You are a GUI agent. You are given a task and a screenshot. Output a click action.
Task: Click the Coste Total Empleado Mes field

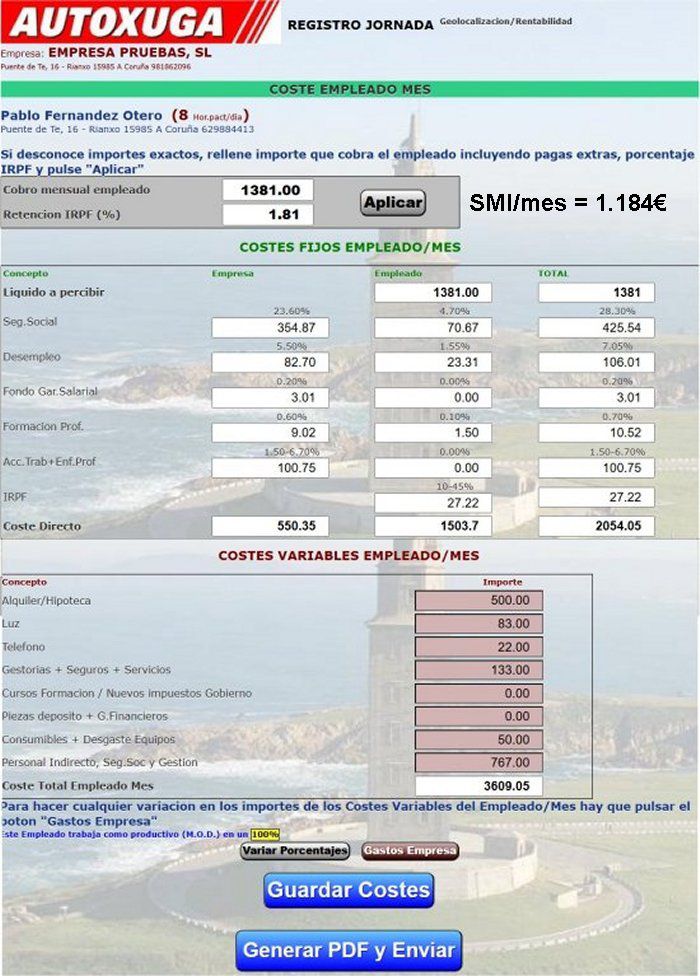(x=479, y=786)
